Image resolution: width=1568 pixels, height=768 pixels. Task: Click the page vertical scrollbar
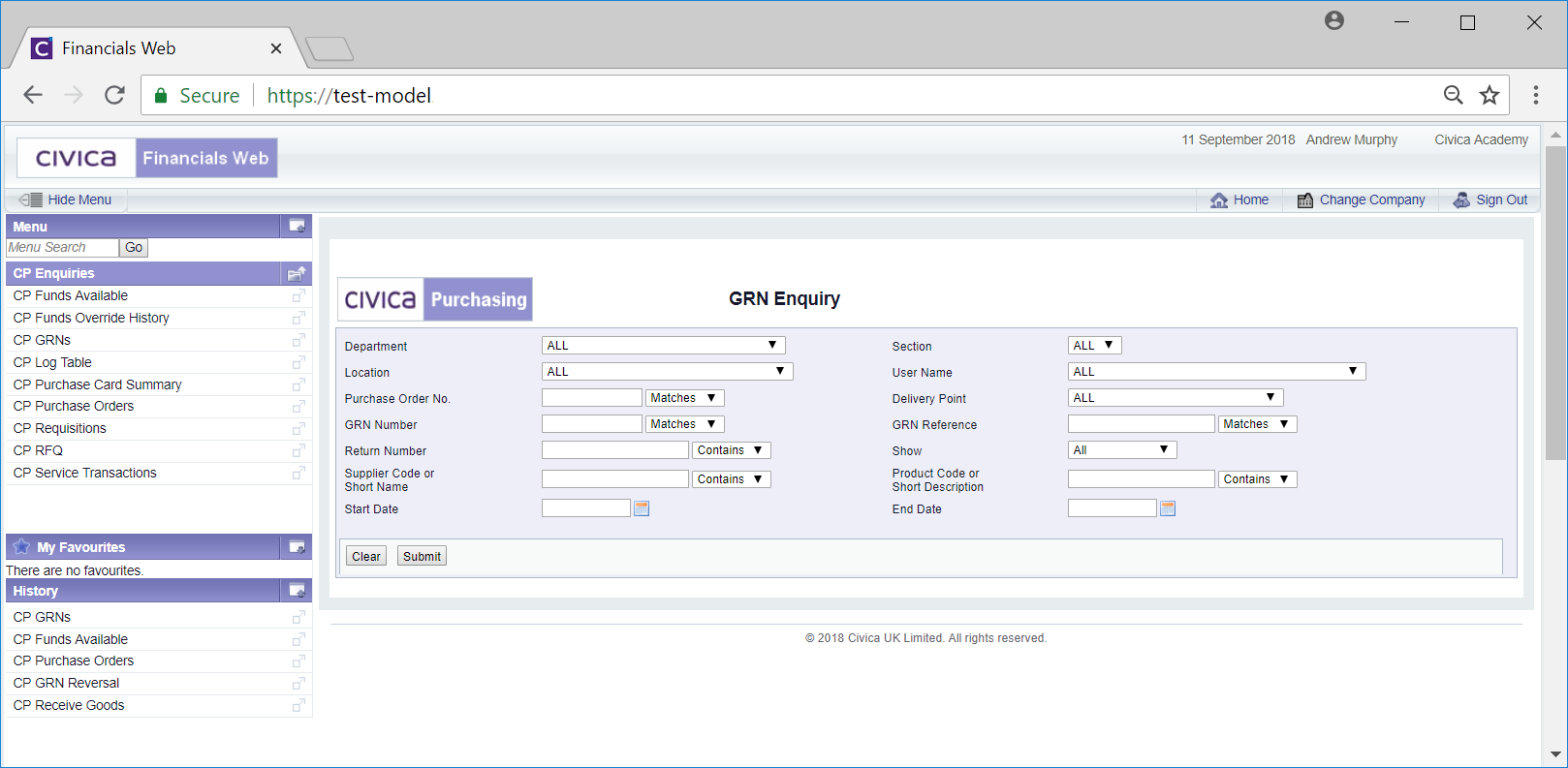tap(1555, 303)
